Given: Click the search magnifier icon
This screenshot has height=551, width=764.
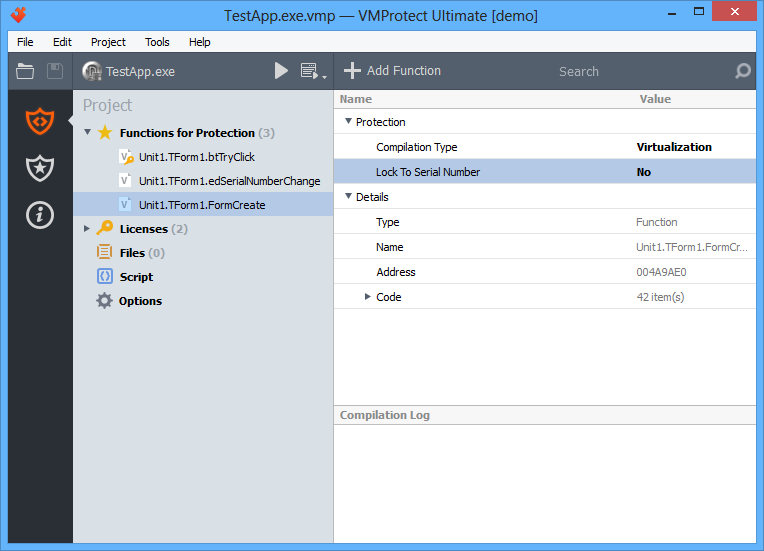Looking at the screenshot, I should (743, 71).
